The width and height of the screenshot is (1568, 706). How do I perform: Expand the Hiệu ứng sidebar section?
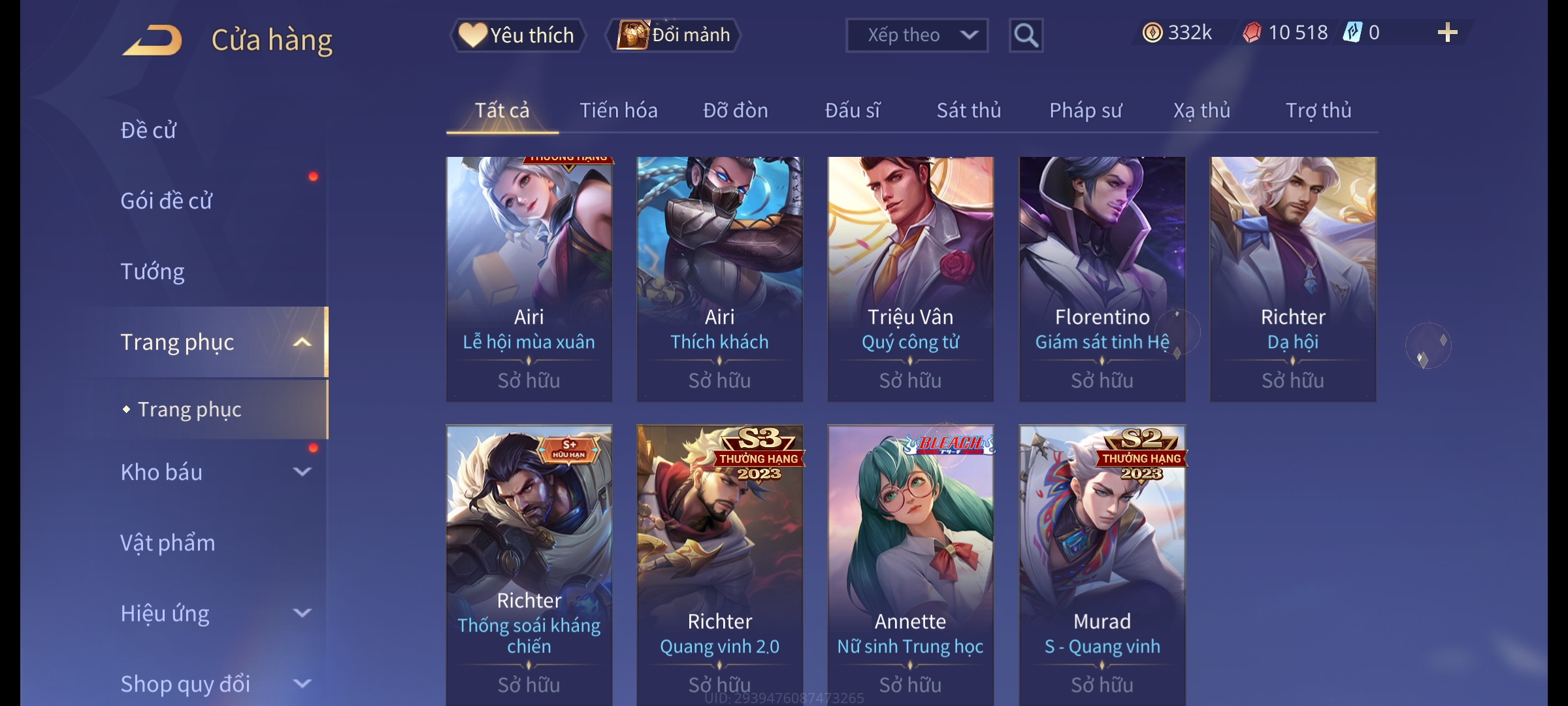pos(302,613)
